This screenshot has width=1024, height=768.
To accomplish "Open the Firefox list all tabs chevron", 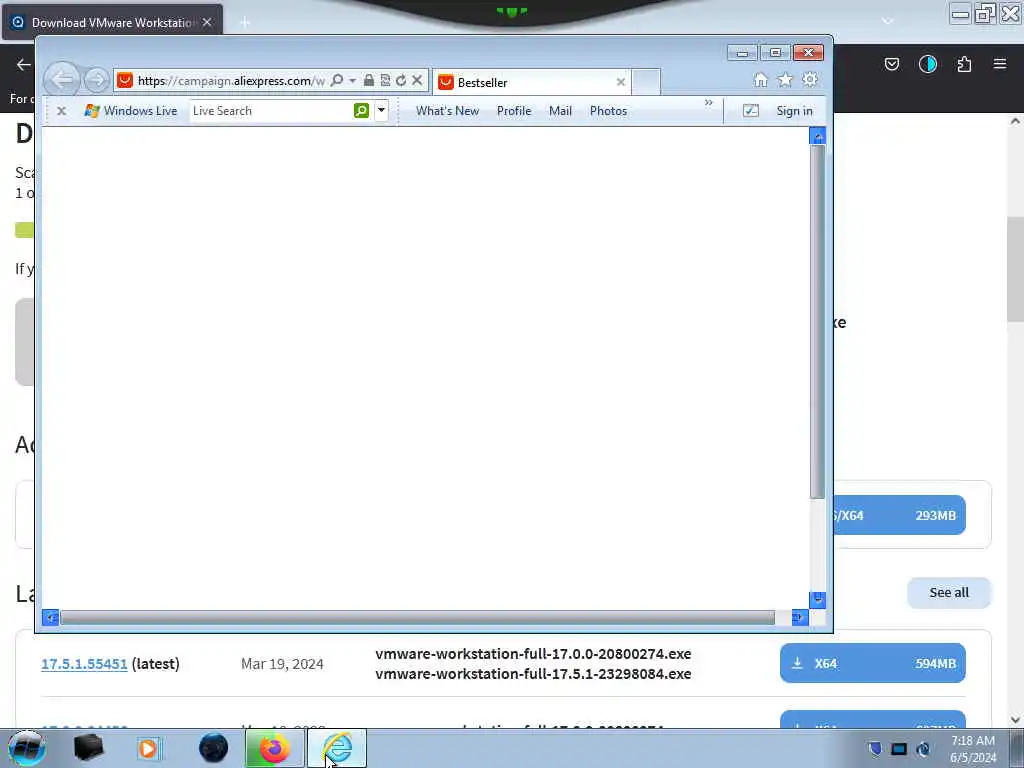I will [x=887, y=21].
